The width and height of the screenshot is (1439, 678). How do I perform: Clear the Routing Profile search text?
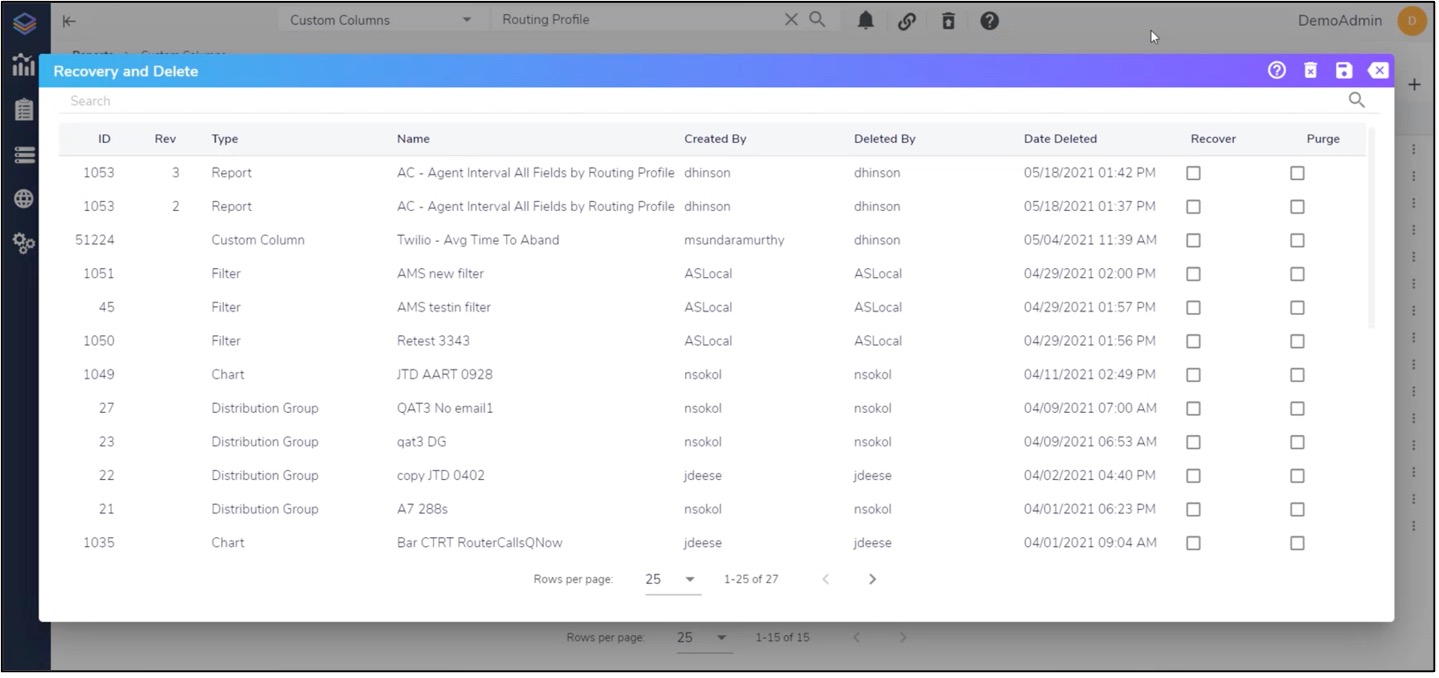pos(791,20)
